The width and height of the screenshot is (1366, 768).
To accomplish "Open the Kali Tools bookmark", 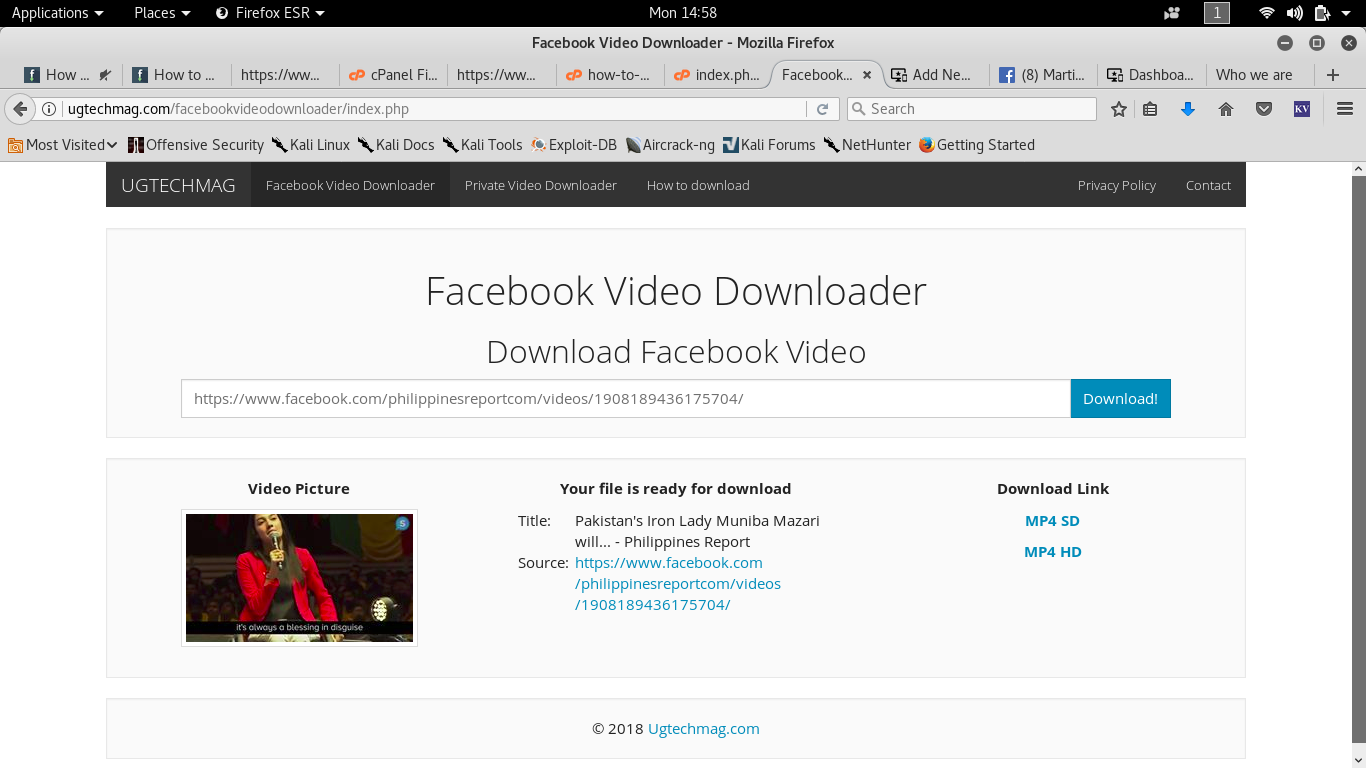I will 483,145.
